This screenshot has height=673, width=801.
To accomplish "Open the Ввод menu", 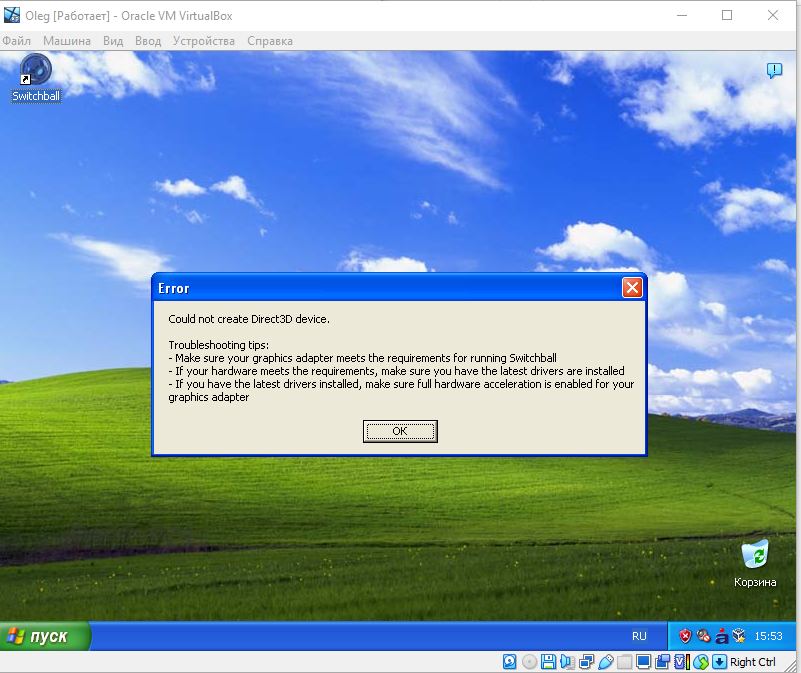I will (x=148, y=41).
